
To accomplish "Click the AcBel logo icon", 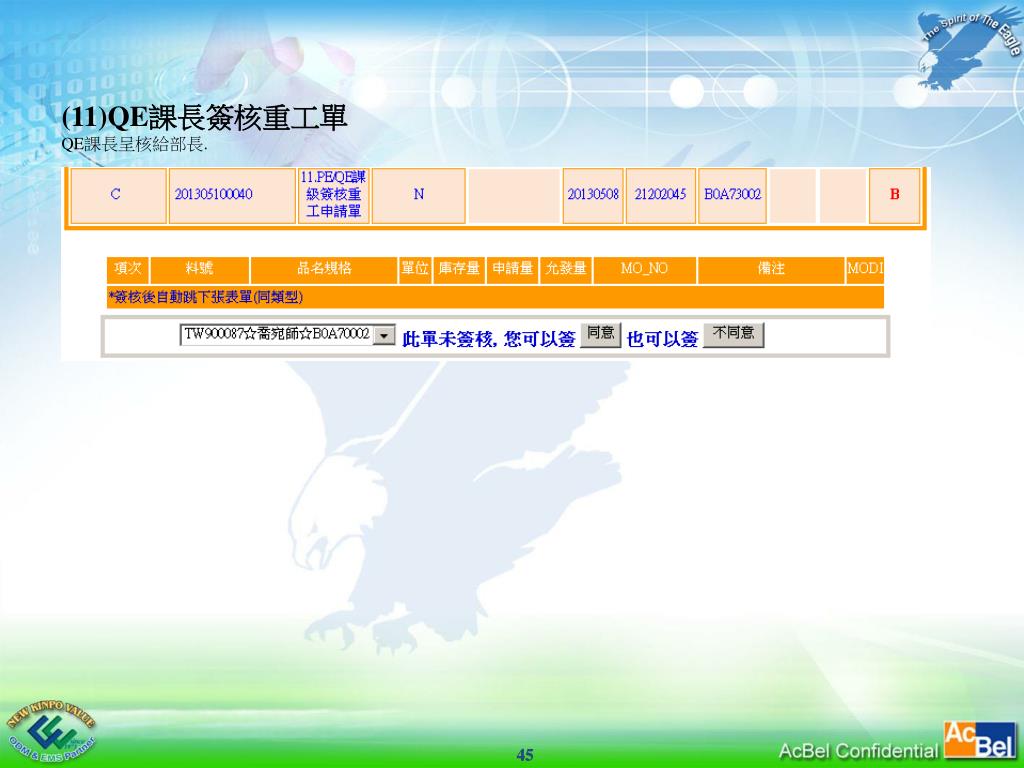I will [980, 740].
